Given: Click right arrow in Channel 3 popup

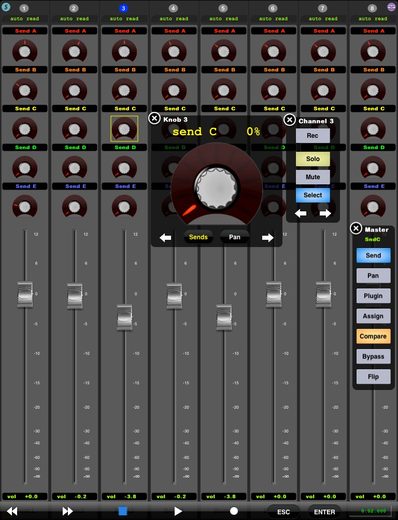Looking at the screenshot, I should (325, 213).
